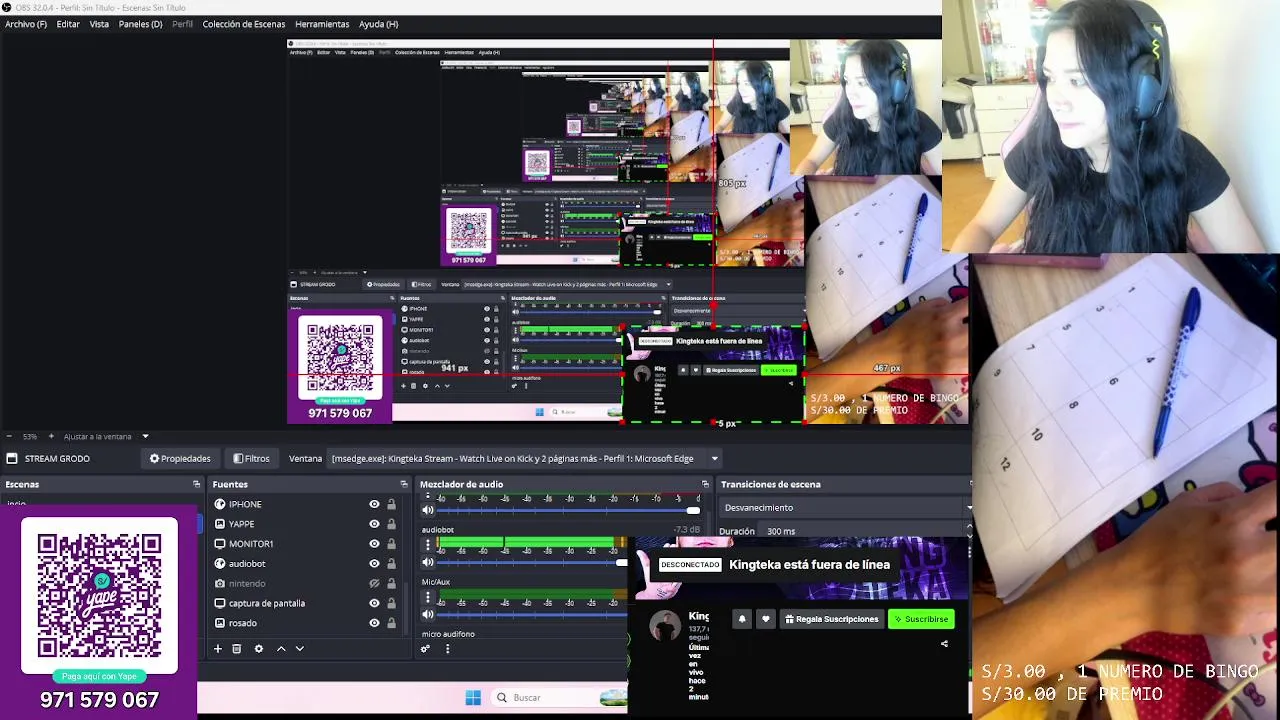Click the audiobot browser source icon
The width and height of the screenshot is (1280, 720).
click(x=220, y=564)
